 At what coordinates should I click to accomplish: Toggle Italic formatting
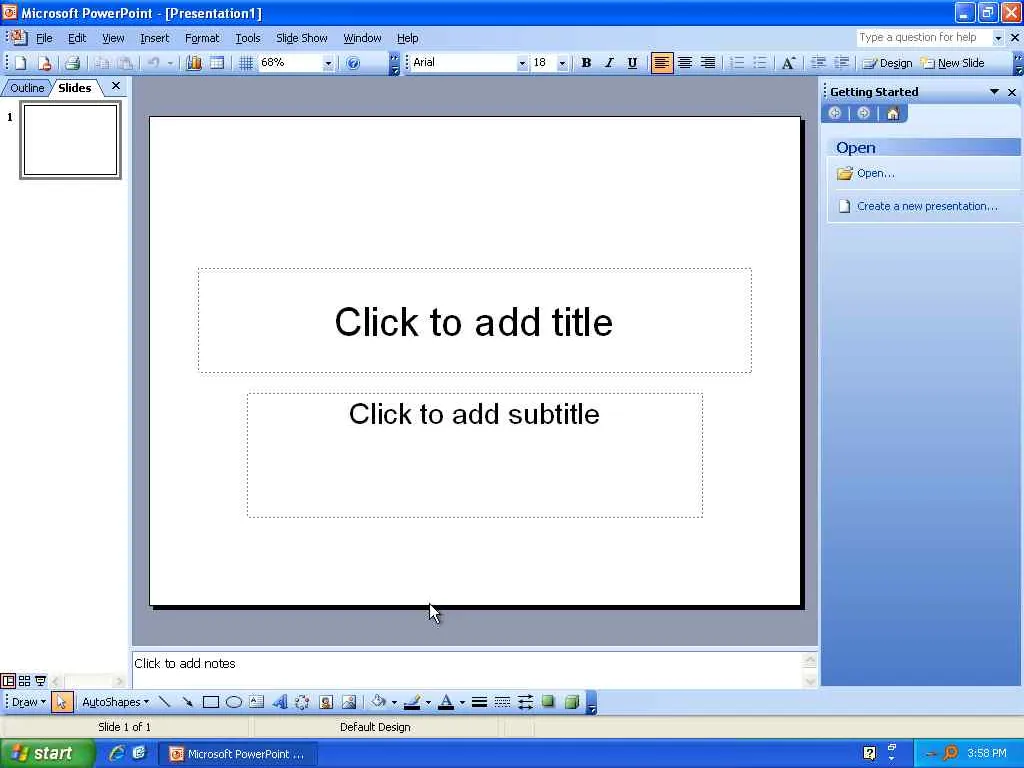click(x=609, y=63)
